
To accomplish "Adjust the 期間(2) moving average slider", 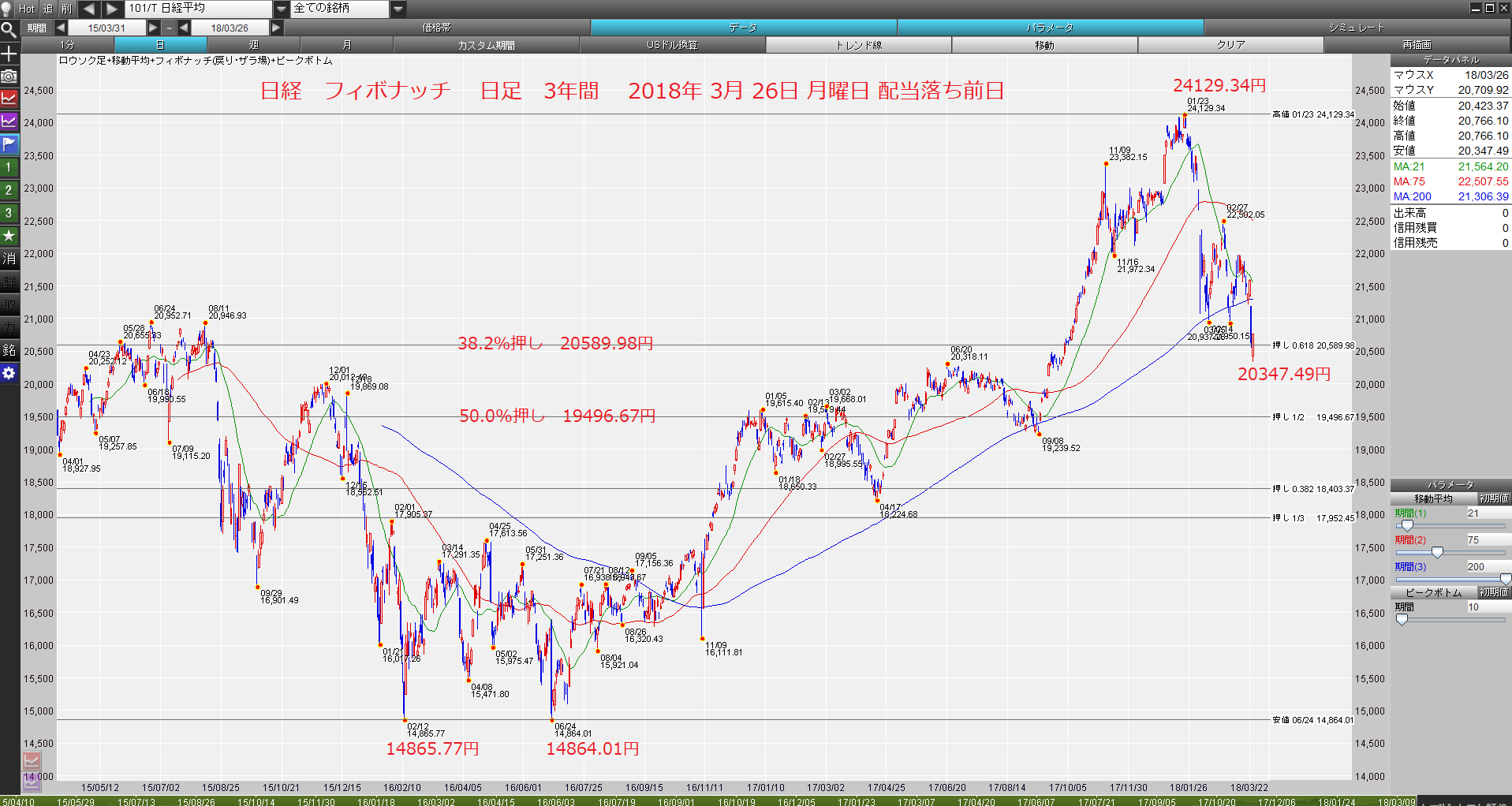I will (1437, 552).
